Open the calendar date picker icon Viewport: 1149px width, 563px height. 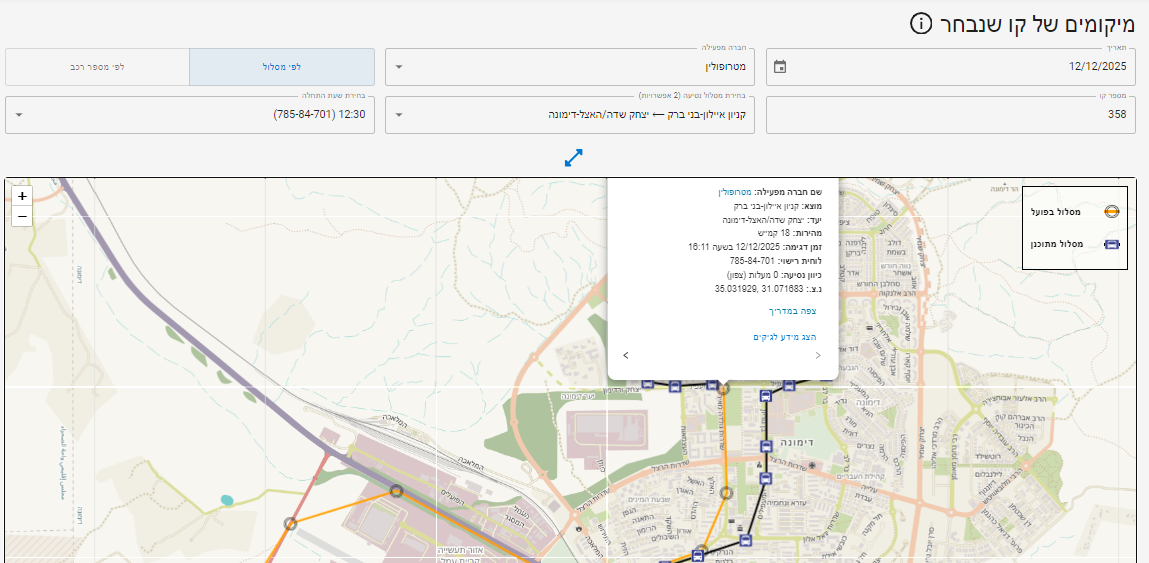point(780,67)
